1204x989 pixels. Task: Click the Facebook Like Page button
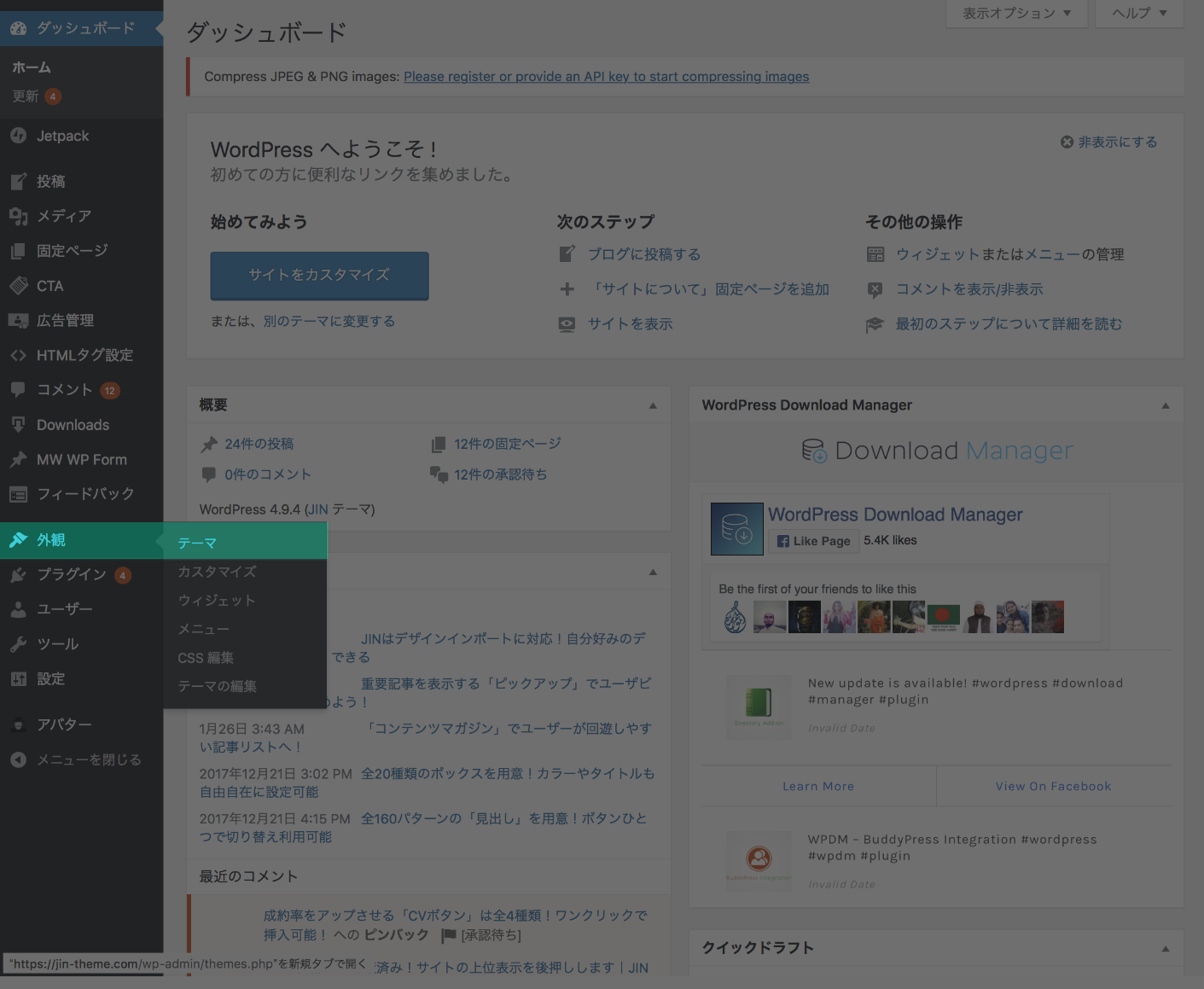pos(814,541)
